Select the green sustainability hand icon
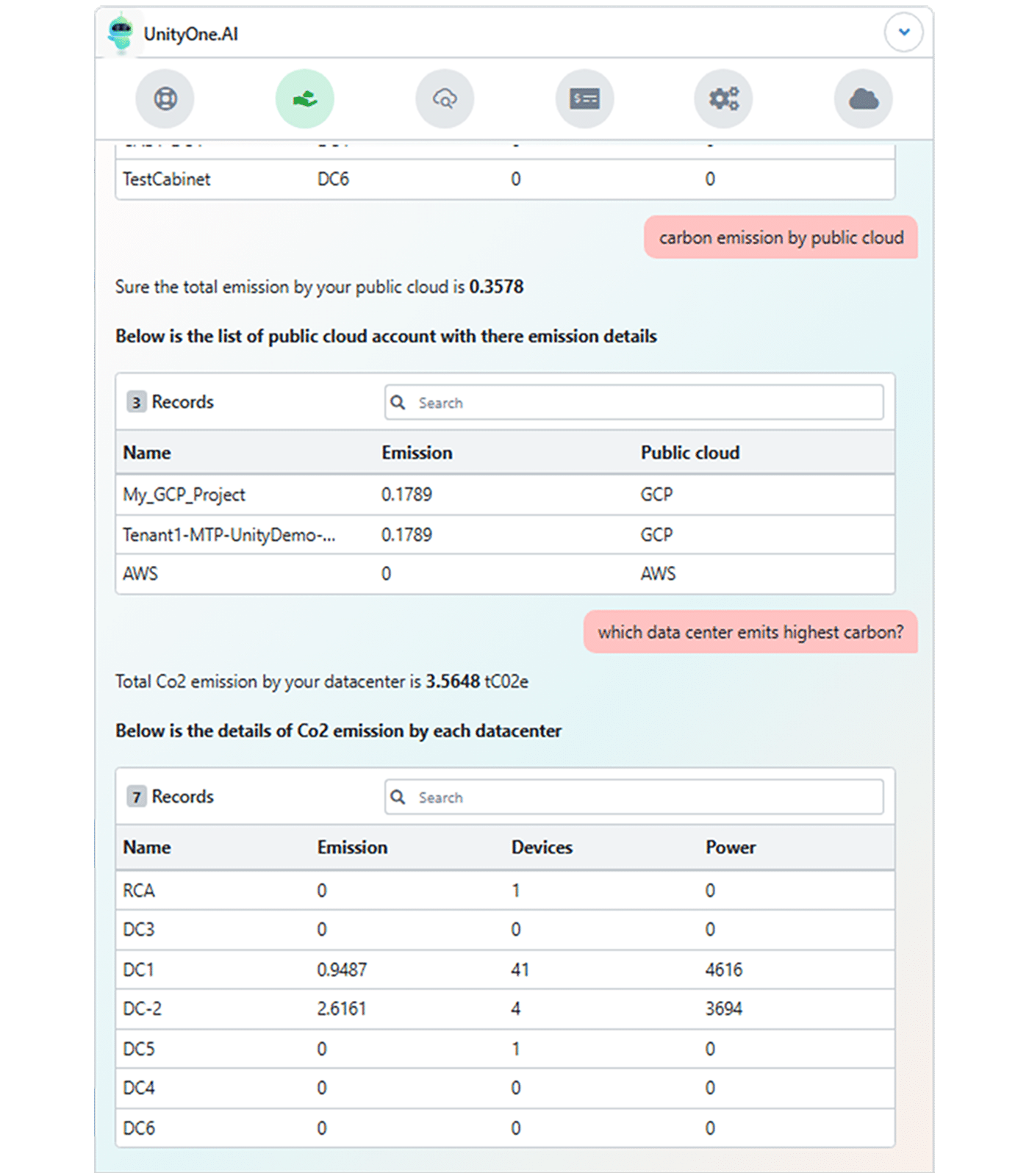The image size is (1029, 1176). [x=304, y=98]
